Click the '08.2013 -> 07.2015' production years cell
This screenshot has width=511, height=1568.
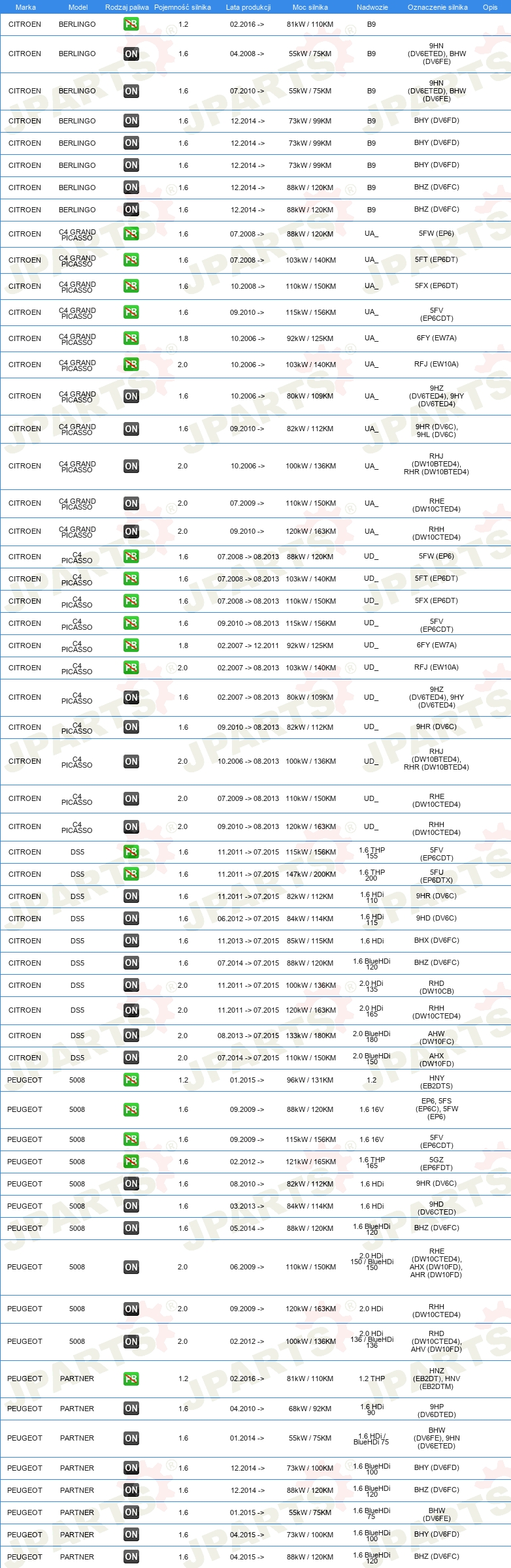point(248,1036)
